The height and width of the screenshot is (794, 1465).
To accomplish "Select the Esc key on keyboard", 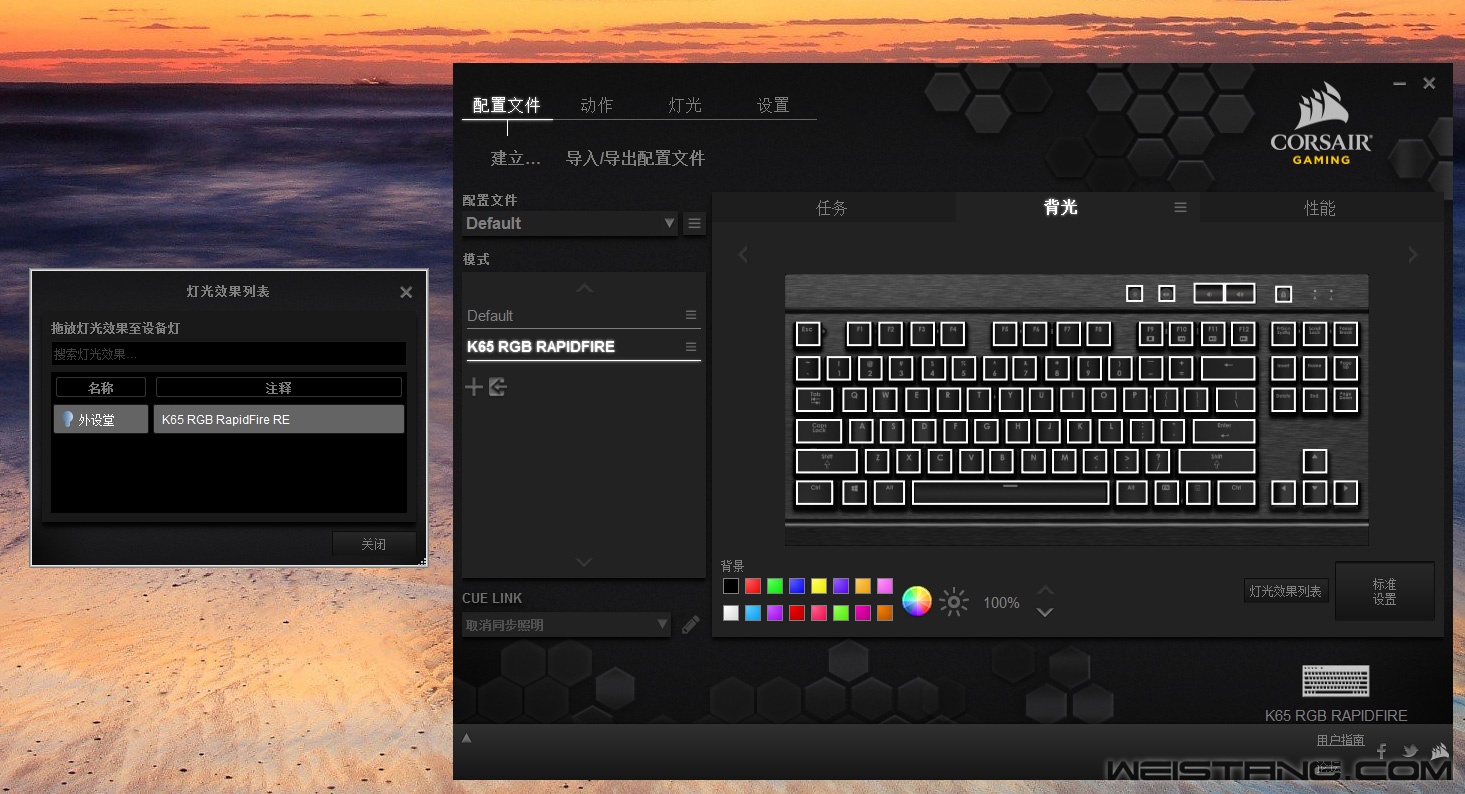I will [808, 333].
